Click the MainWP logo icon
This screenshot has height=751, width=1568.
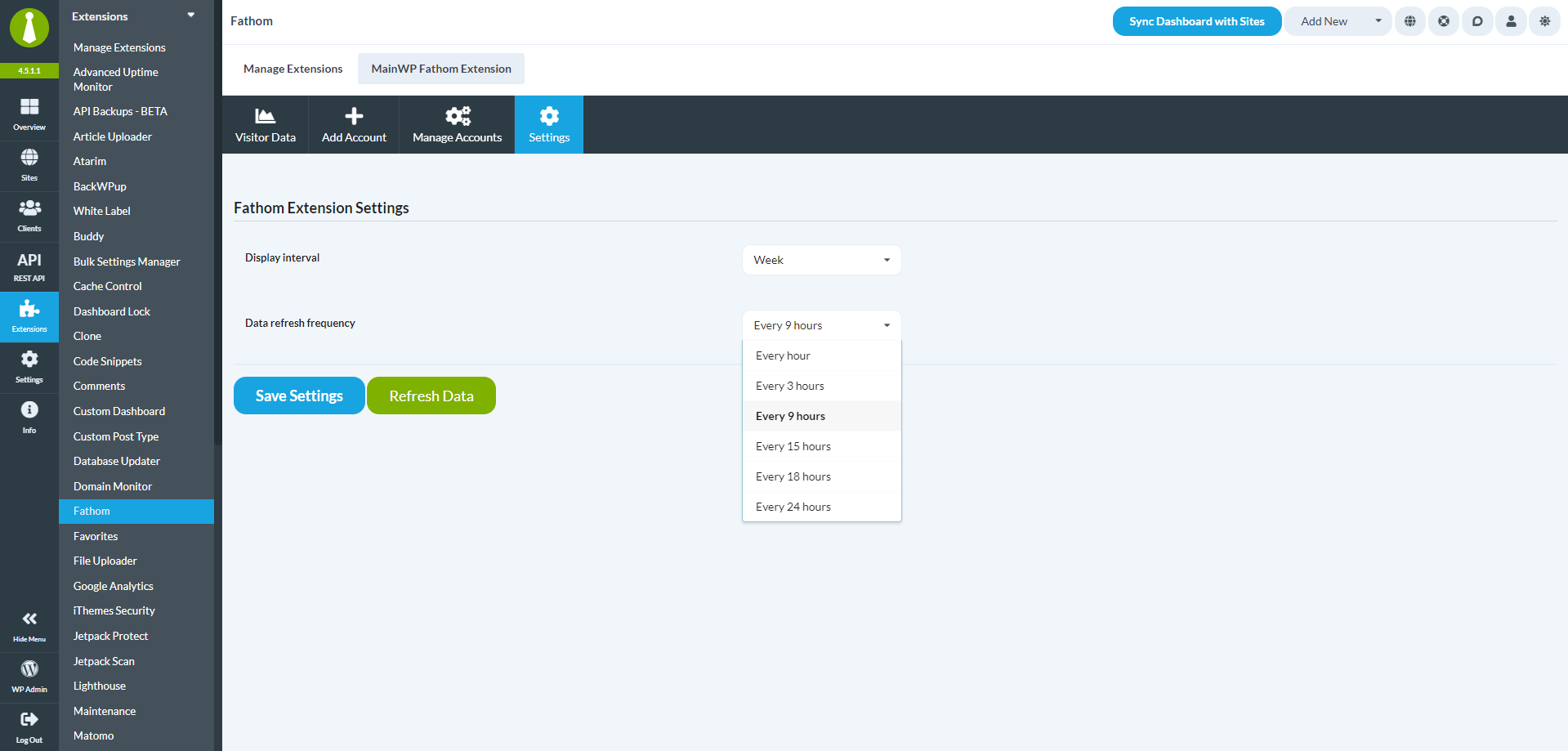[29, 29]
